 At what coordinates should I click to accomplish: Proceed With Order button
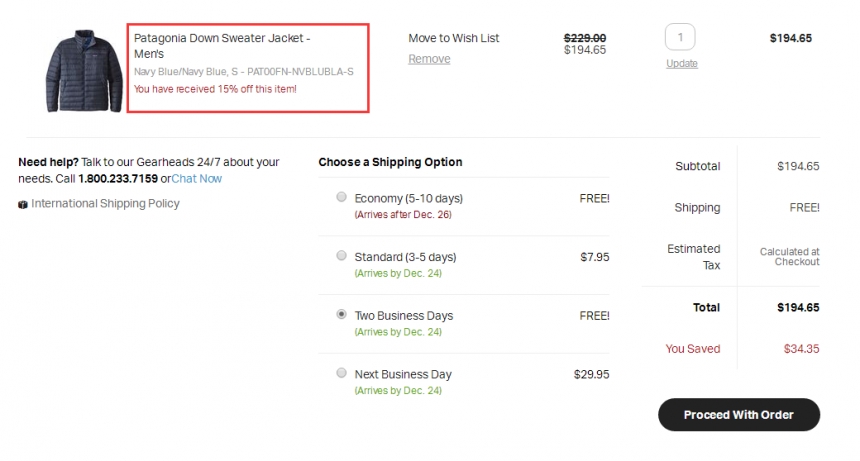click(x=739, y=414)
